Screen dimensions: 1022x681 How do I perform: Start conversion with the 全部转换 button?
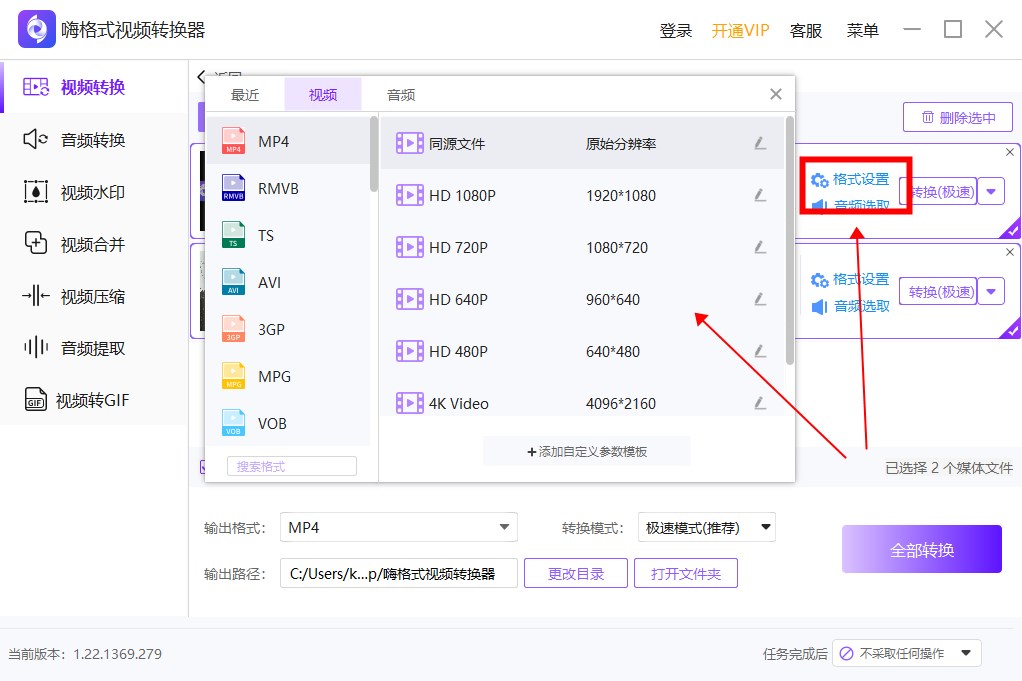click(921, 549)
